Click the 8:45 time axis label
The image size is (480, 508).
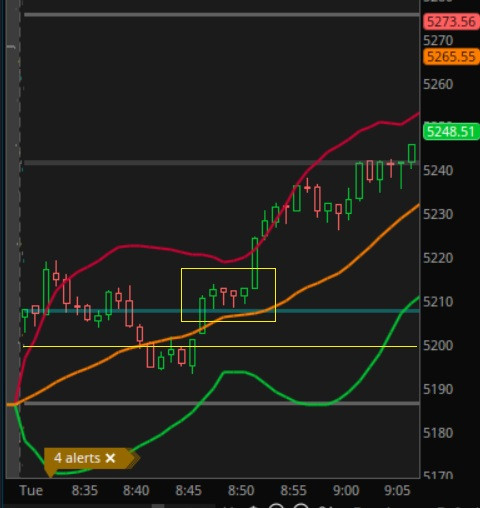click(x=189, y=491)
